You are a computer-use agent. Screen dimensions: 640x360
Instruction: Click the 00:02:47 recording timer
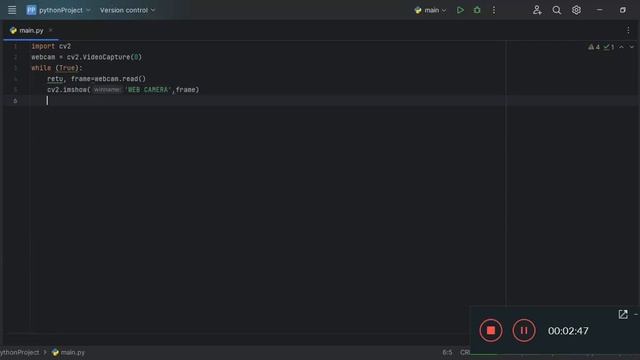[x=568, y=331]
